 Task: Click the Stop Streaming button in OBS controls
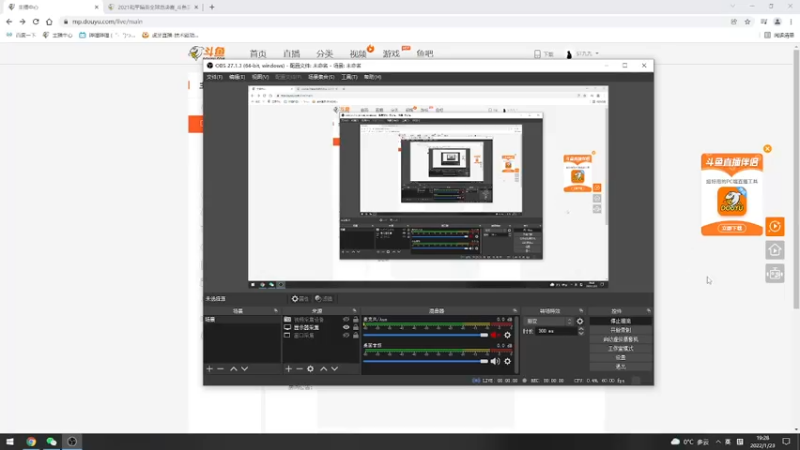(x=620, y=321)
